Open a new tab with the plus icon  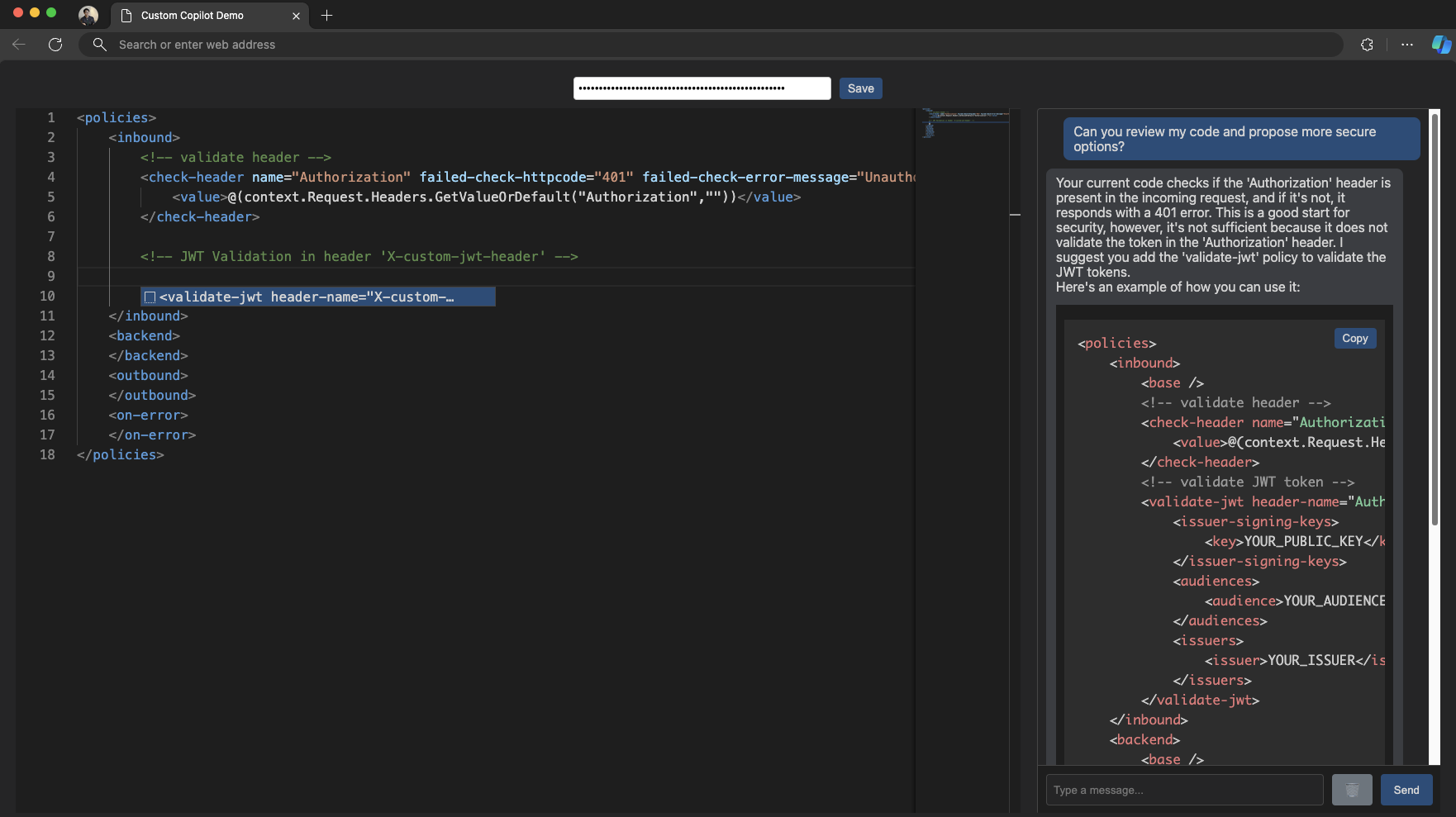326,15
